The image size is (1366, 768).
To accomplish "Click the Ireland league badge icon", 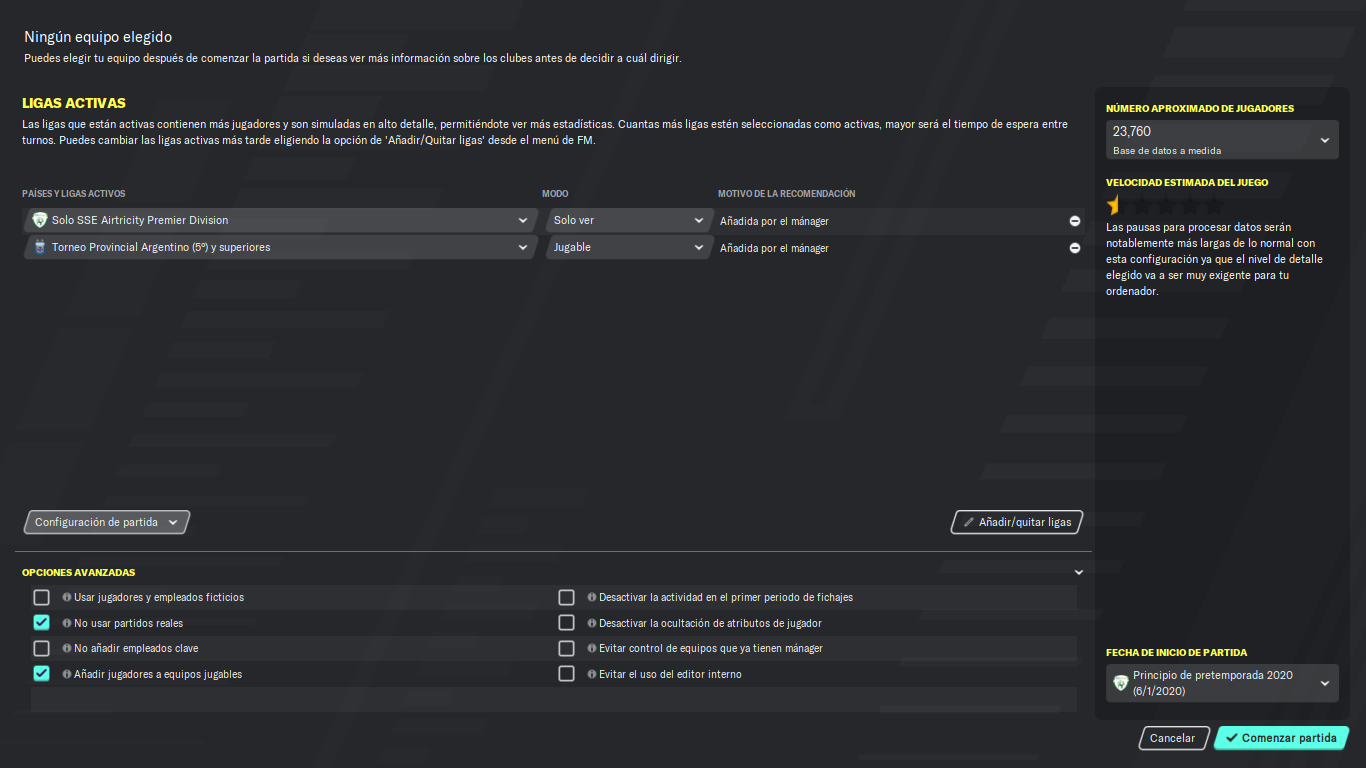I will 40,220.
